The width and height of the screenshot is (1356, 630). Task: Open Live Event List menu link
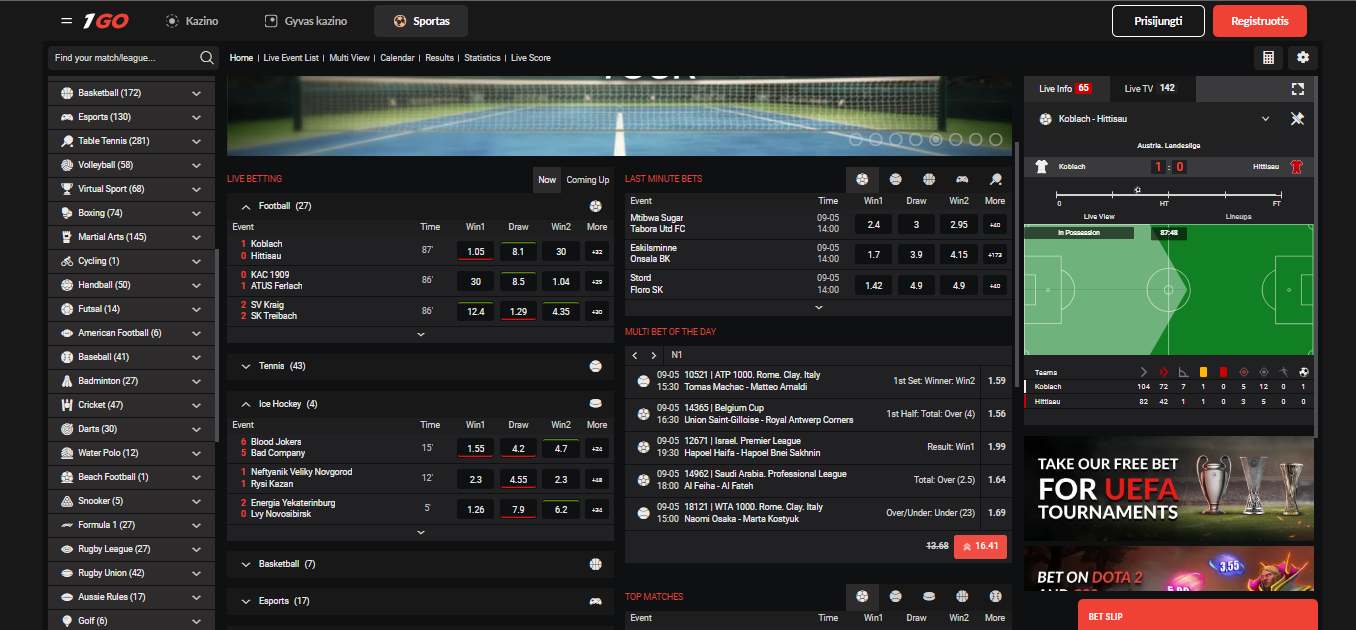click(x=291, y=58)
